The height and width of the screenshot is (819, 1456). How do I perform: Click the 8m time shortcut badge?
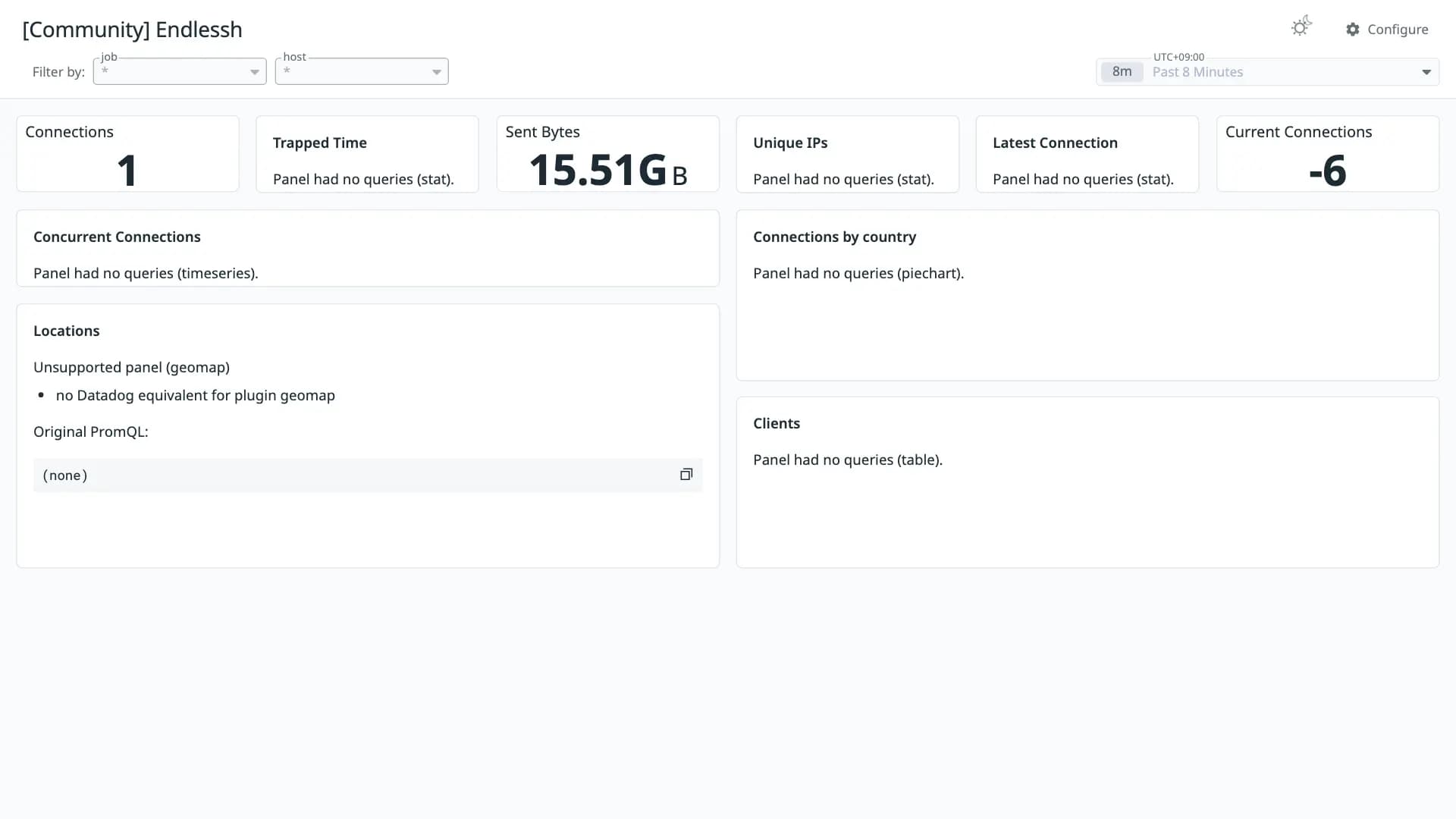coord(1122,72)
